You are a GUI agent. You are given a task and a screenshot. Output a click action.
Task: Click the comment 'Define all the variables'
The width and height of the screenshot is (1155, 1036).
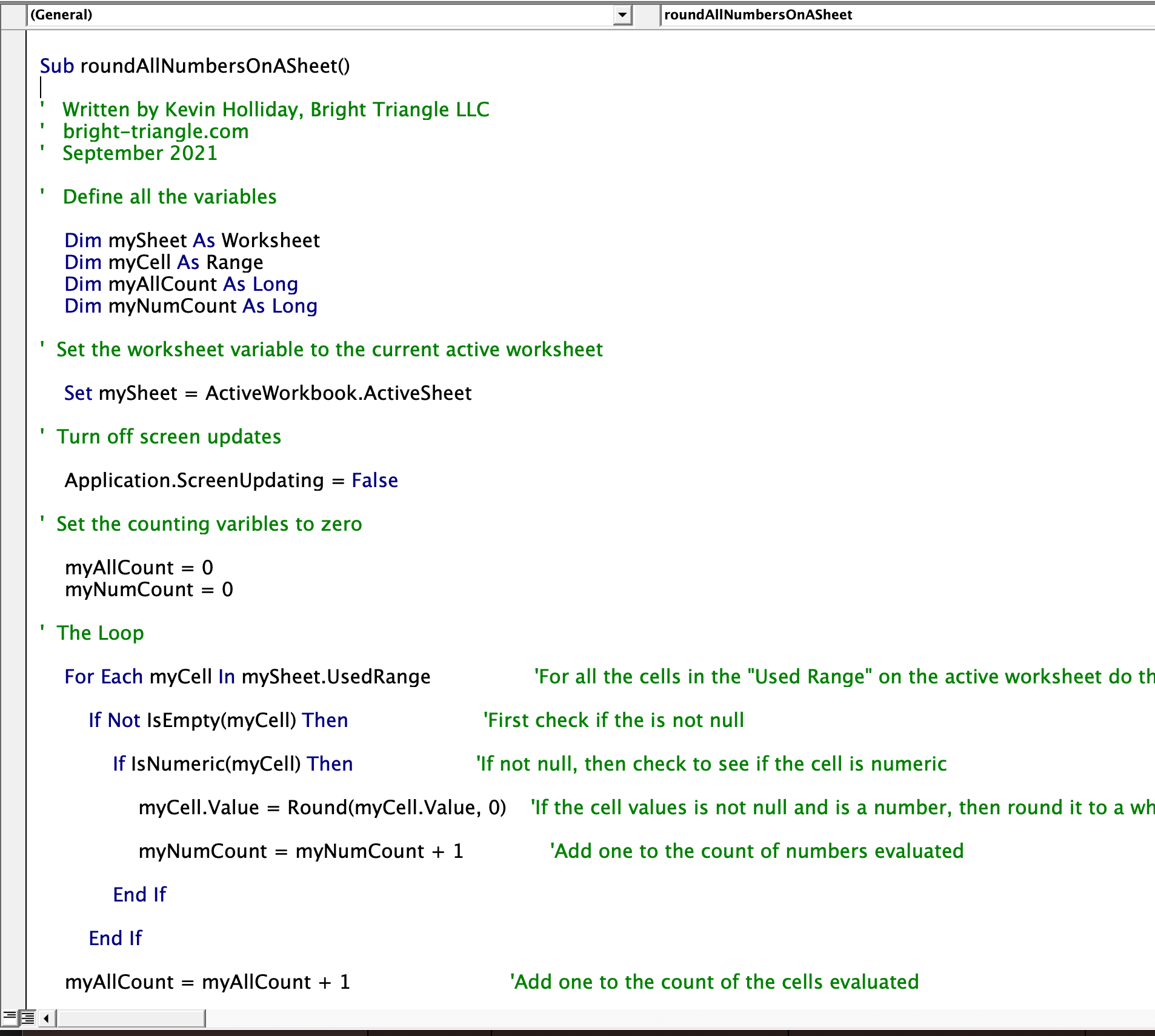[170, 197]
